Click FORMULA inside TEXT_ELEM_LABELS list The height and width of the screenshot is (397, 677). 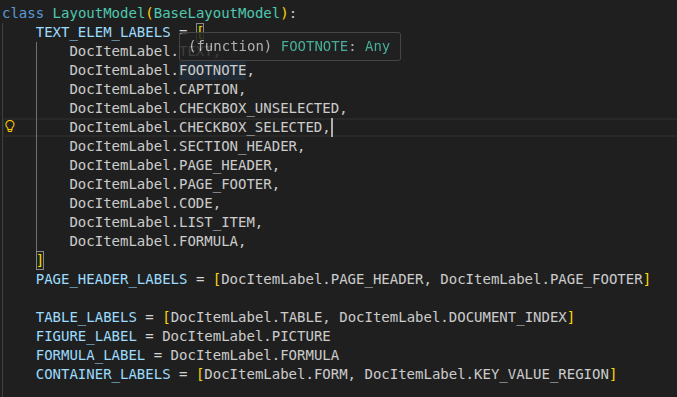click(209, 241)
